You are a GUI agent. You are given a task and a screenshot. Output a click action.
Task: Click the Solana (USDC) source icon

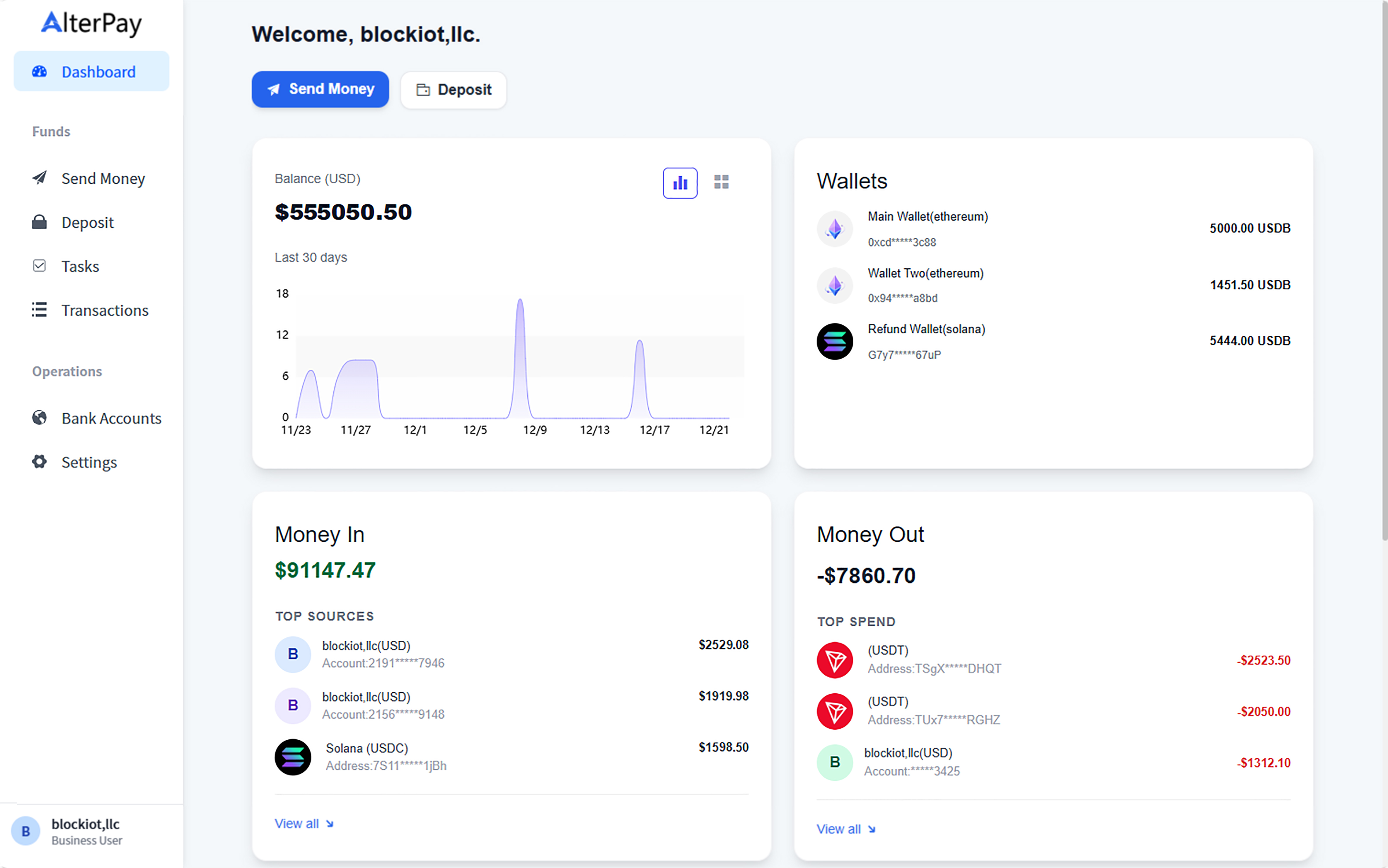(293, 757)
